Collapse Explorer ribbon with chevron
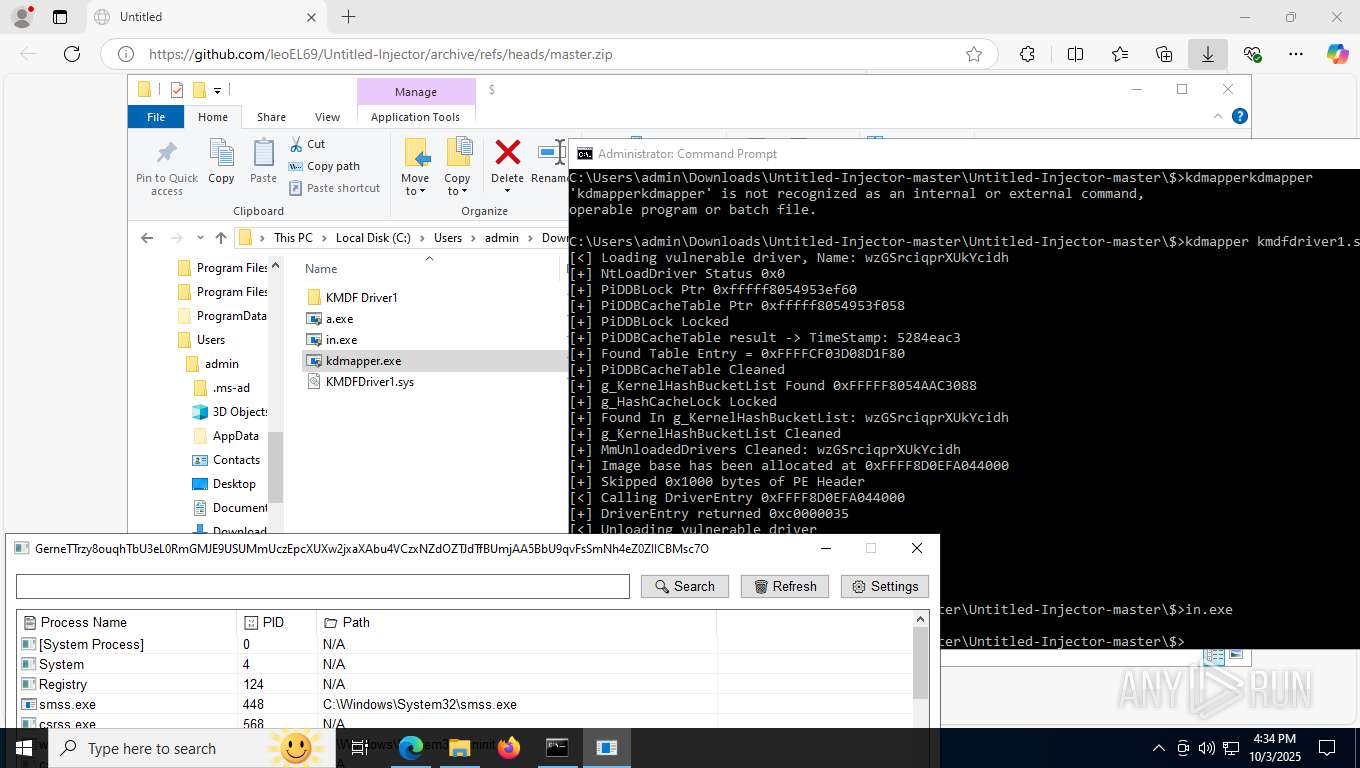Screen dimensions: 1360x768 click(1218, 116)
